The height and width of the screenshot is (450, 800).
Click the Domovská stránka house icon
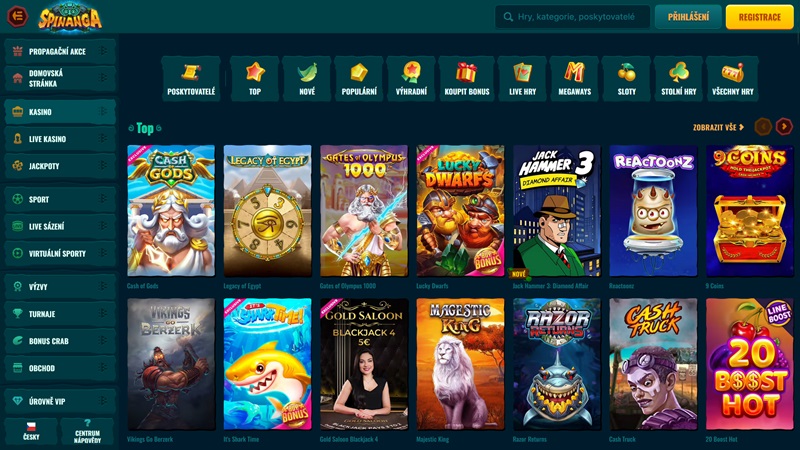(18, 78)
